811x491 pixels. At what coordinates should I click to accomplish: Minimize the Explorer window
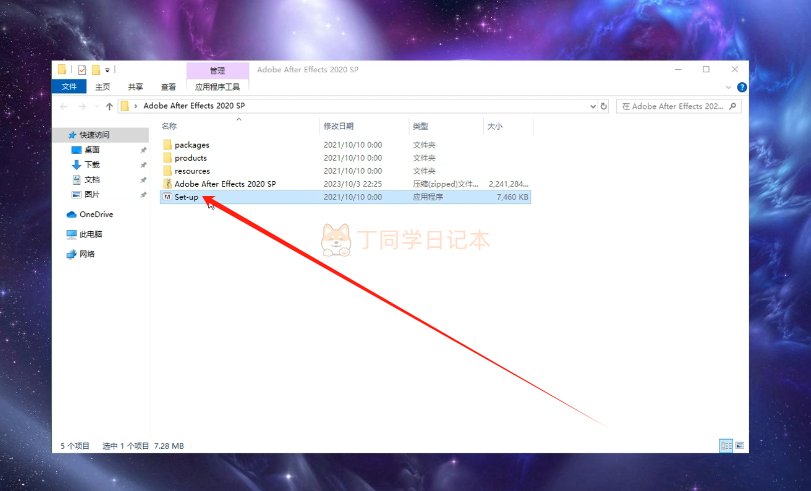(x=678, y=69)
